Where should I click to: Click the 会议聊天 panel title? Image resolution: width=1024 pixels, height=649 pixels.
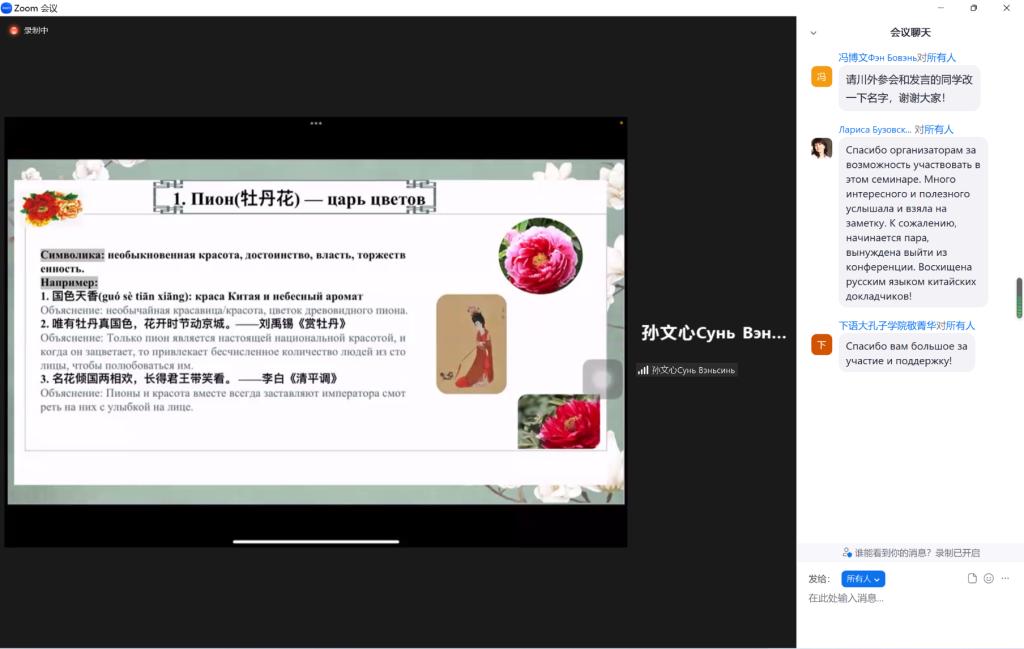pyautogui.click(x=910, y=33)
